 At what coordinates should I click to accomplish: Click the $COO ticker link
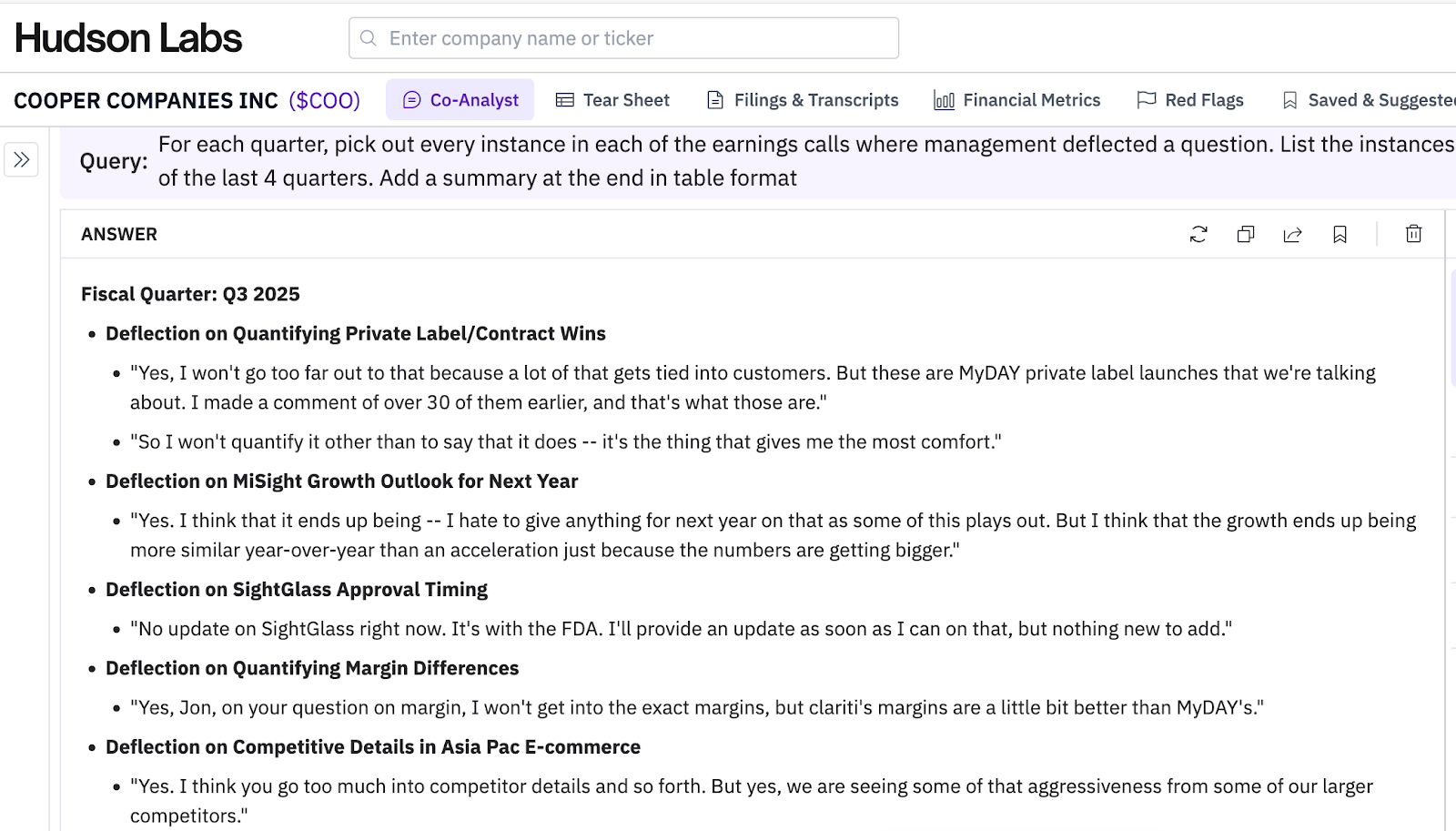click(324, 100)
